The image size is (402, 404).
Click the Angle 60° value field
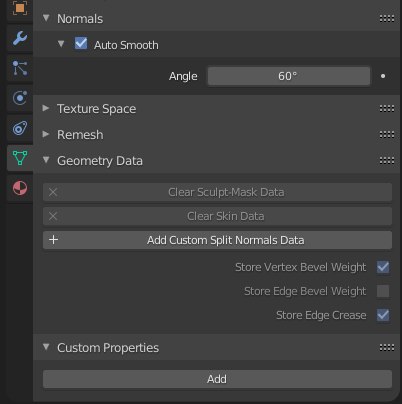[289, 76]
